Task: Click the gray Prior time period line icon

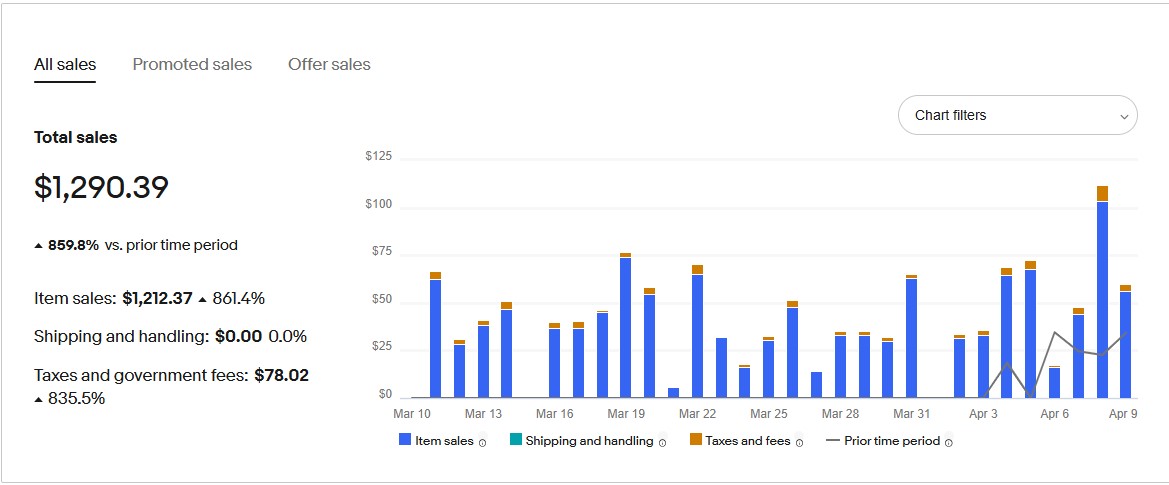Action: 832,440
